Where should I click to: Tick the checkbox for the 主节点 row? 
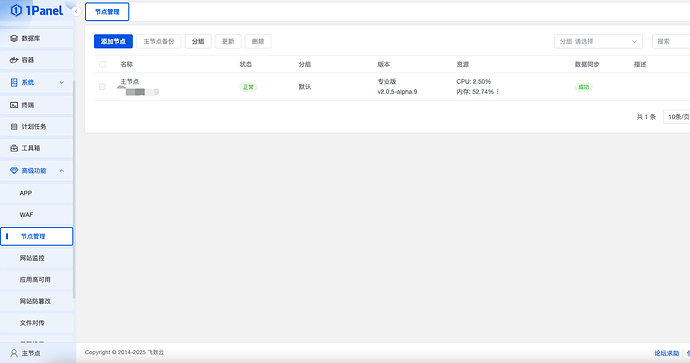(x=103, y=87)
